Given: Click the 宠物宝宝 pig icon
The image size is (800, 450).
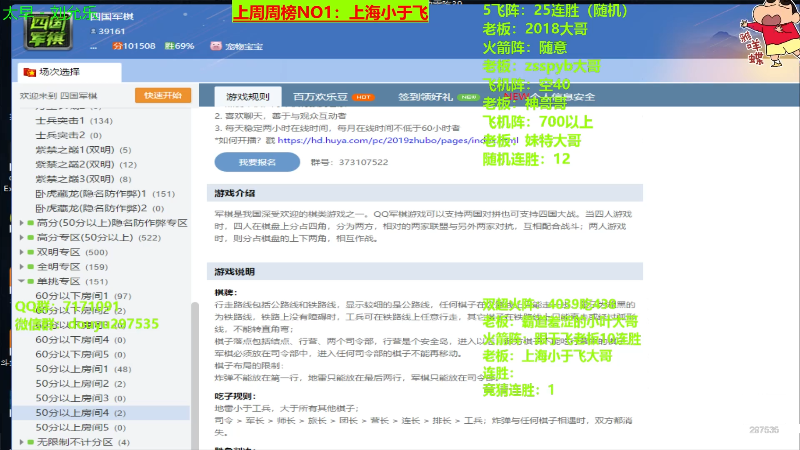Looking at the screenshot, I should 216,46.
